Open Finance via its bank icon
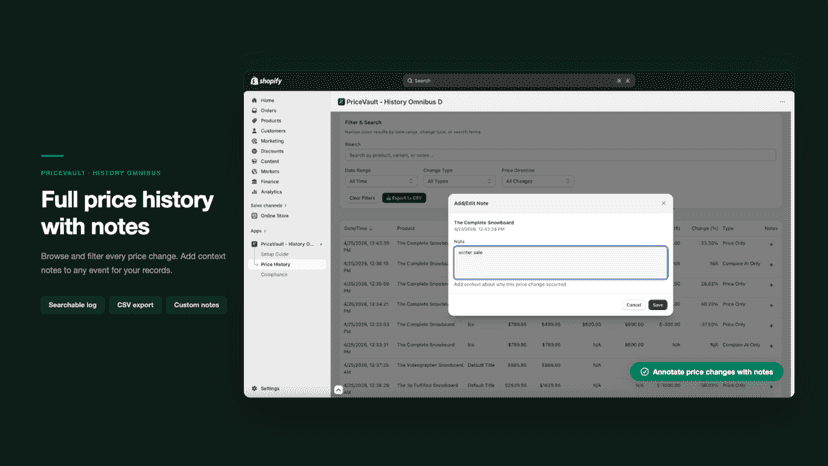Image resolution: width=828 pixels, height=466 pixels. (255, 181)
